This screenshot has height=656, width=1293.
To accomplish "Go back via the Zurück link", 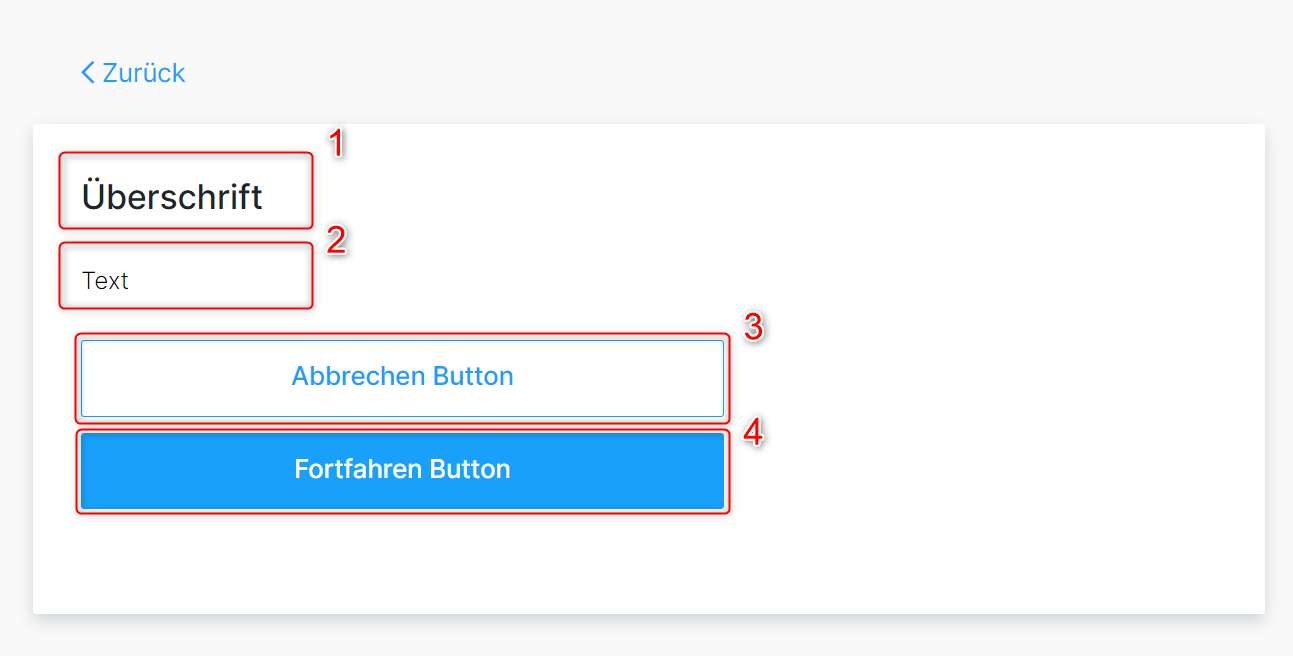I will coord(133,72).
